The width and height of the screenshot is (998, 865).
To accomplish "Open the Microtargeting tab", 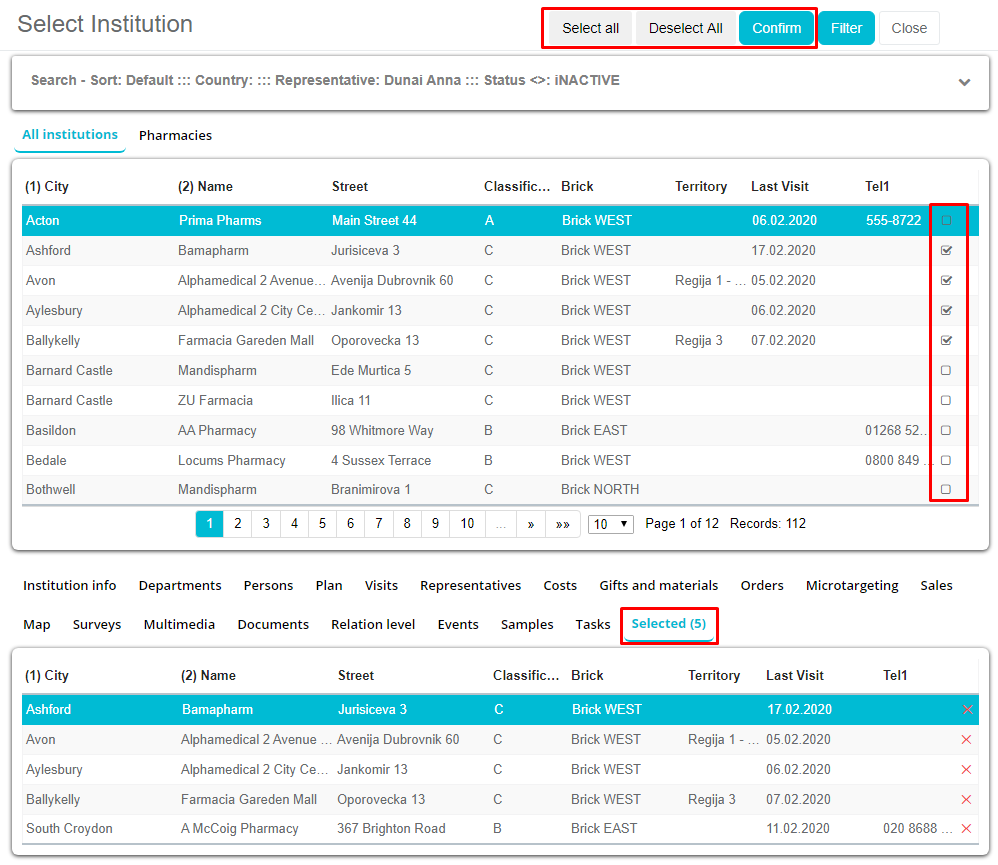I will (852, 586).
